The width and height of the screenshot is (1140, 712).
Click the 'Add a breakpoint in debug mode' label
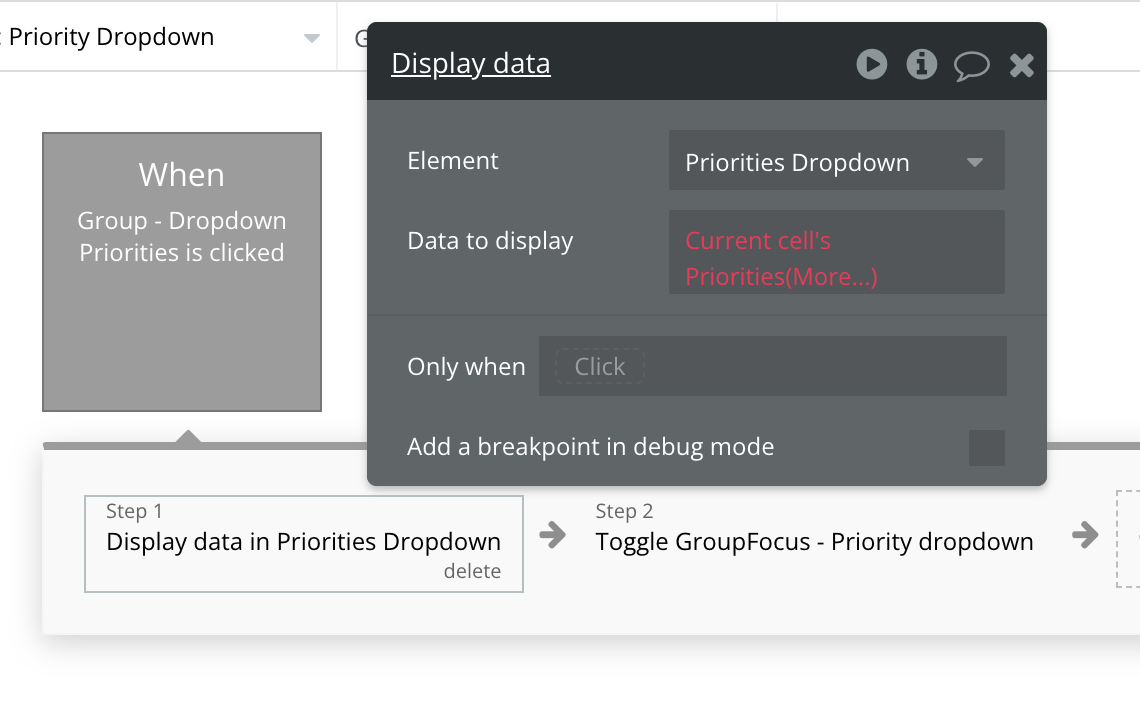[x=590, y=447]
